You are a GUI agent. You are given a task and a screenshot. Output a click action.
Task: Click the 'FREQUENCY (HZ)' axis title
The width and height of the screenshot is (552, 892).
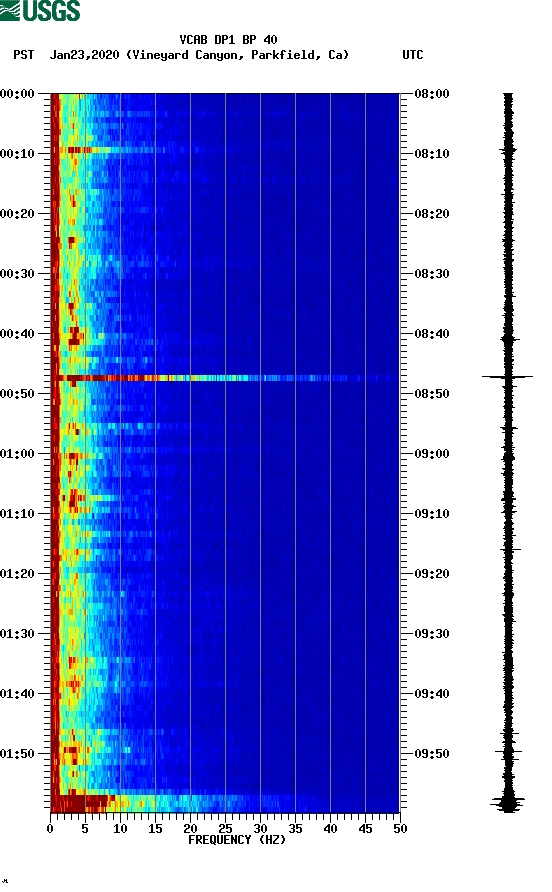coord(237,840)
